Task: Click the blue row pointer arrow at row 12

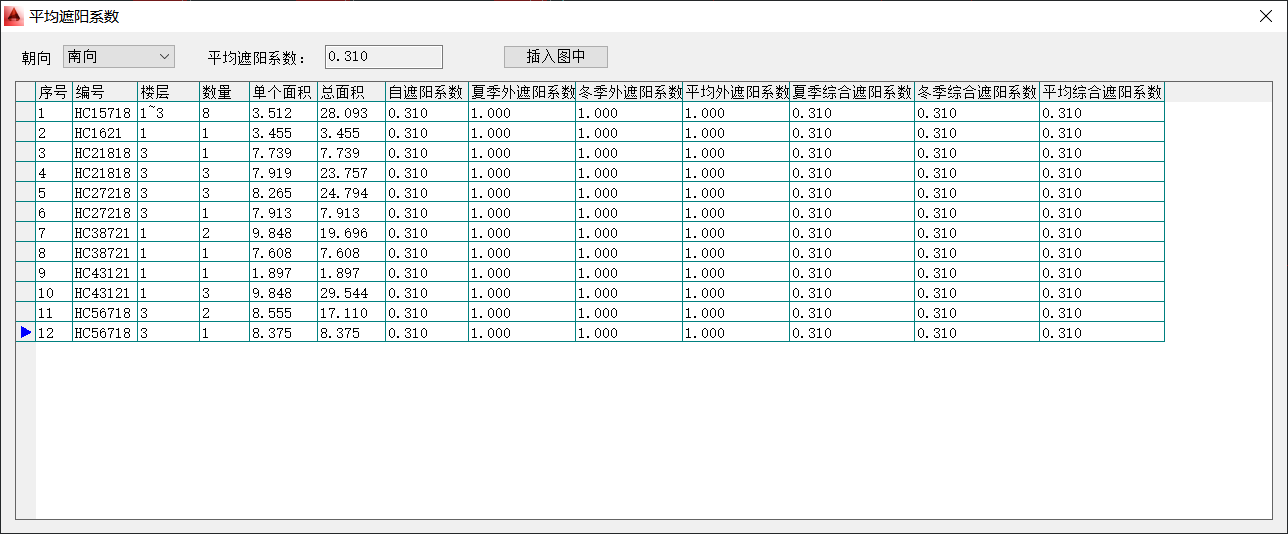Action: coord(25,332)
